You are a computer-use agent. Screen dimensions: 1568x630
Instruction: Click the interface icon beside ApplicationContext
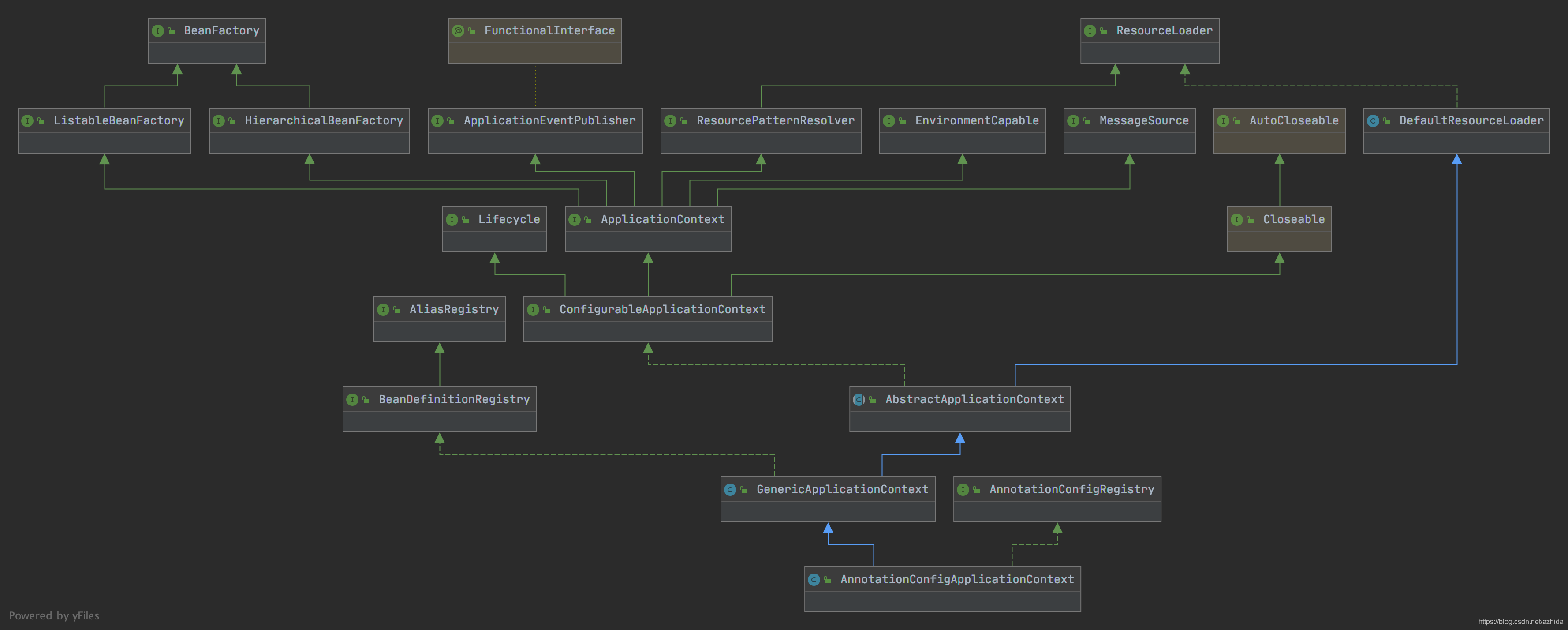pos(575,219)
